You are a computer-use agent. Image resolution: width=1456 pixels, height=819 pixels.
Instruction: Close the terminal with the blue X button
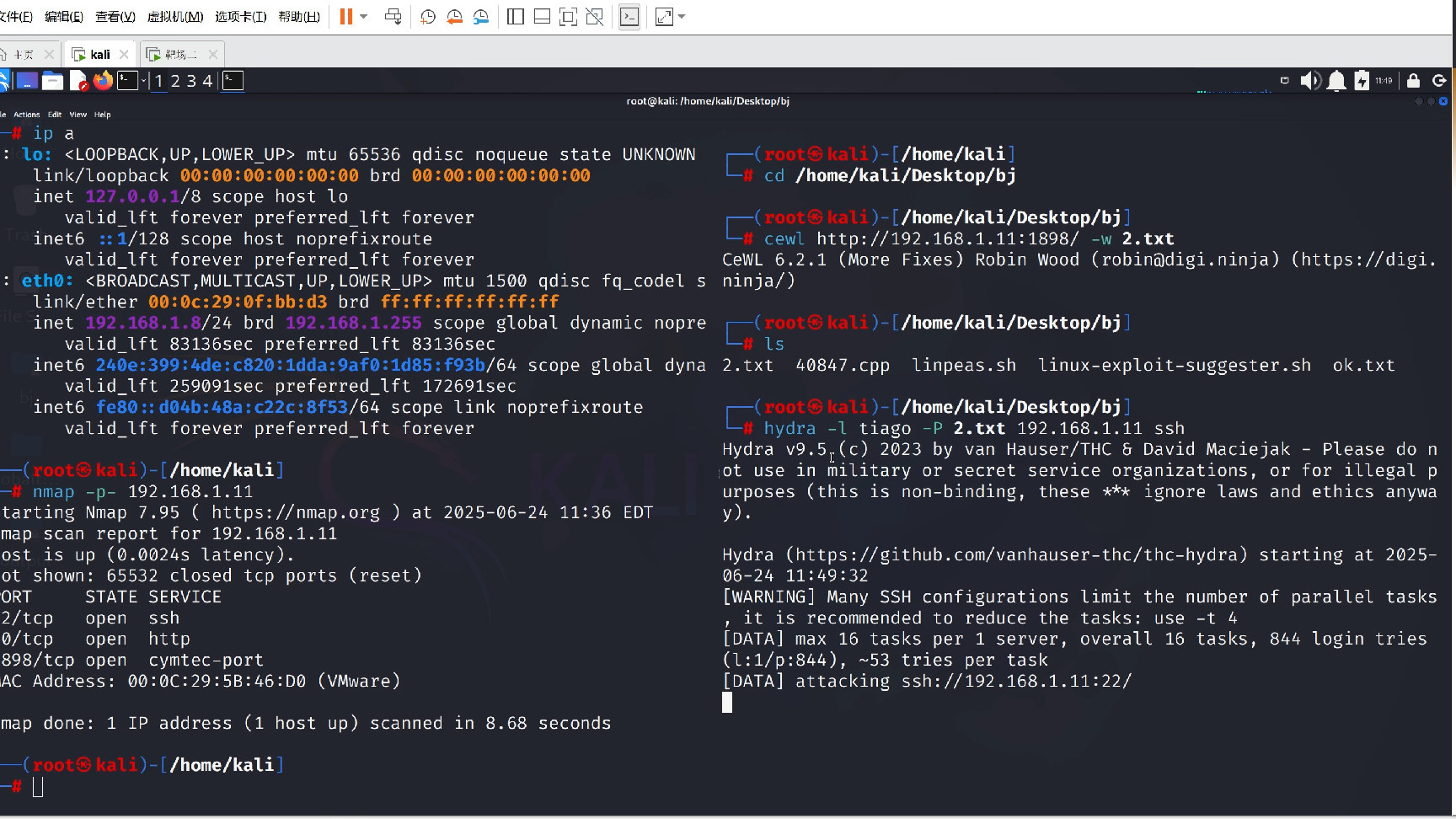point(1443,101)
